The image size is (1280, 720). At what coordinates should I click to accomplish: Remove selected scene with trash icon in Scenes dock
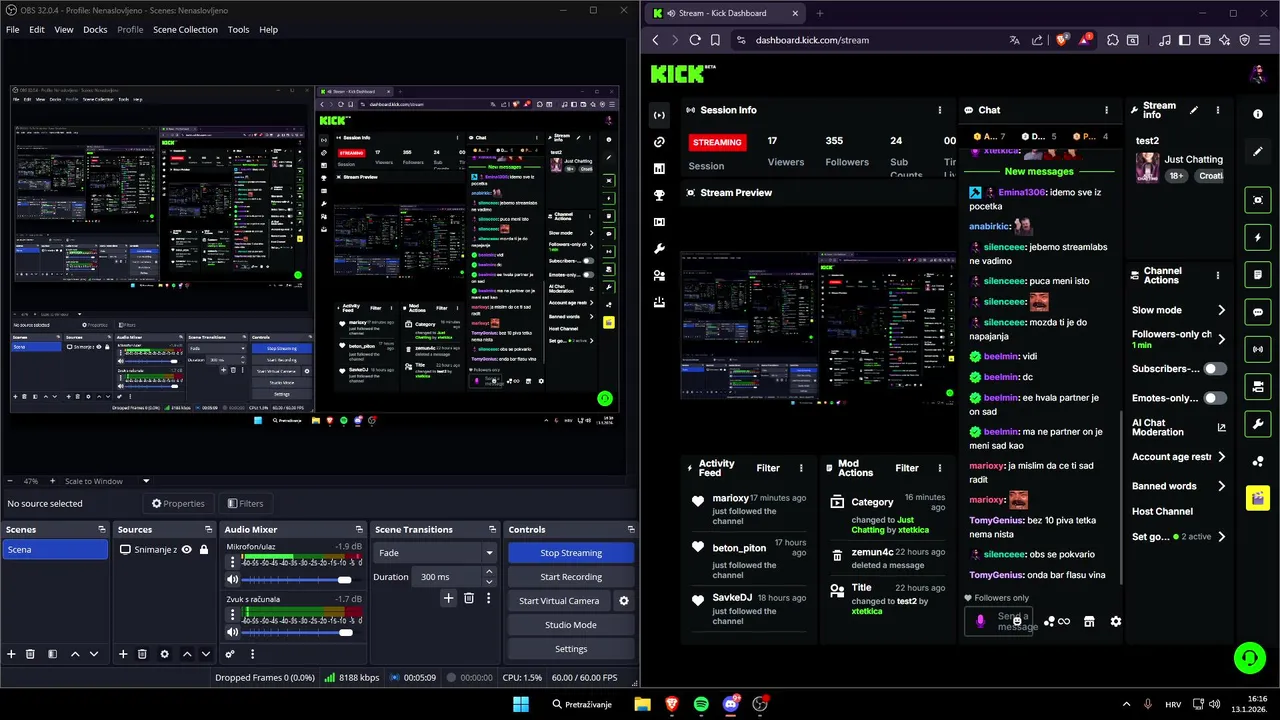pos(30,654)
